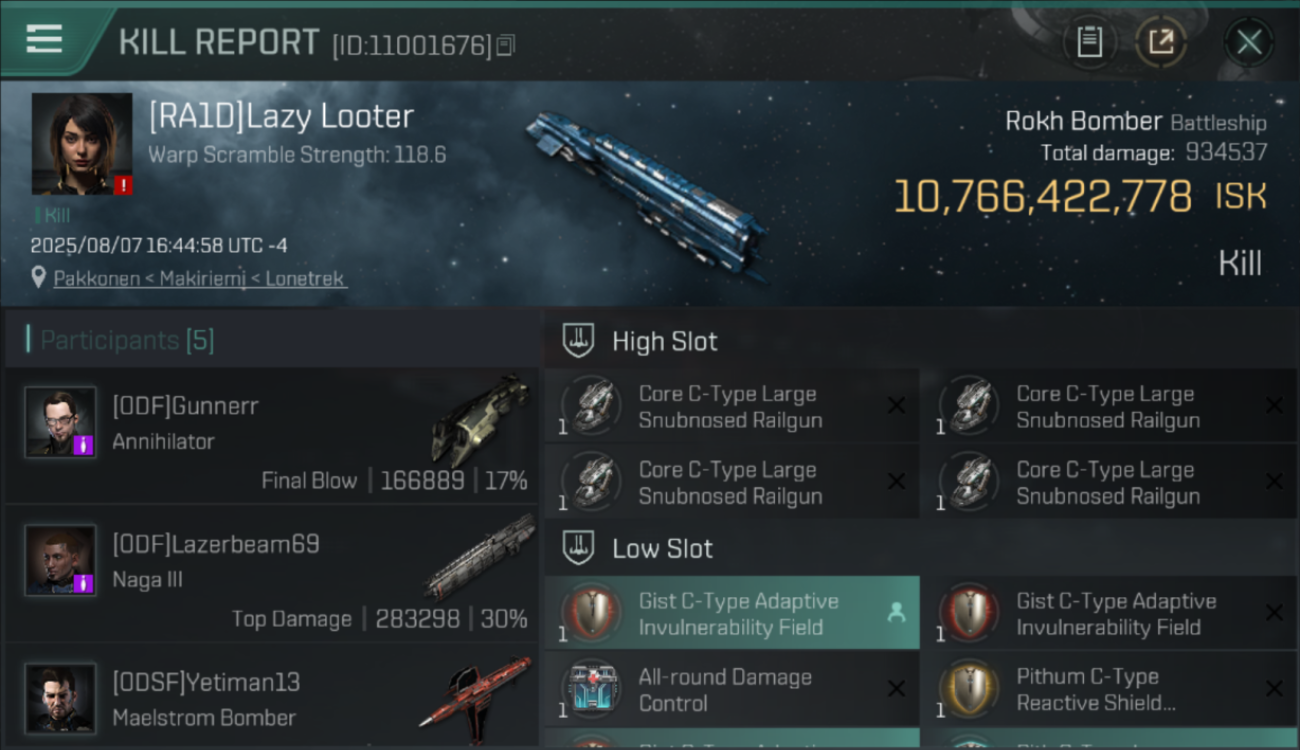Click the share/export icon in the top bar
1300x750 pixels.
pyautogui.click(x=1161, y=42)
